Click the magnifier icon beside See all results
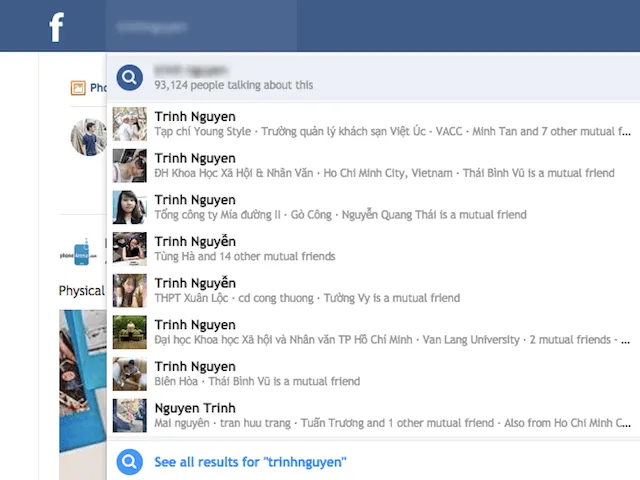This screenshot has width=640, height=480. click(x=129, y=462)
